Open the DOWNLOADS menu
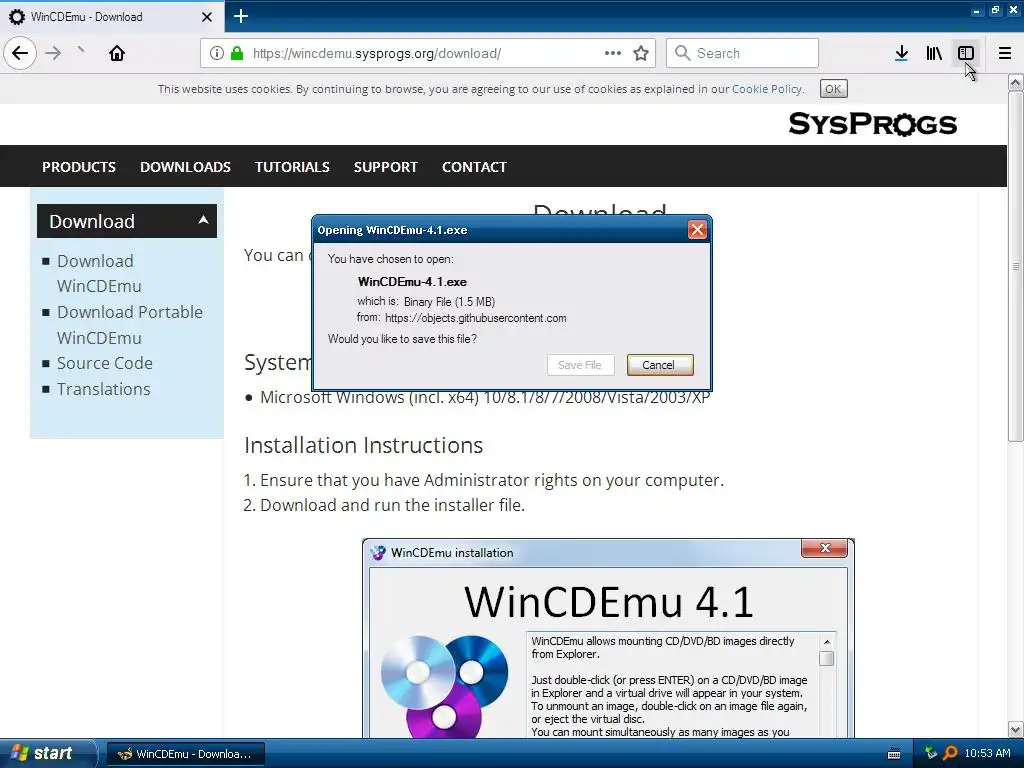1024x768 pixels. pyautogui.click(x=185, y=167)
